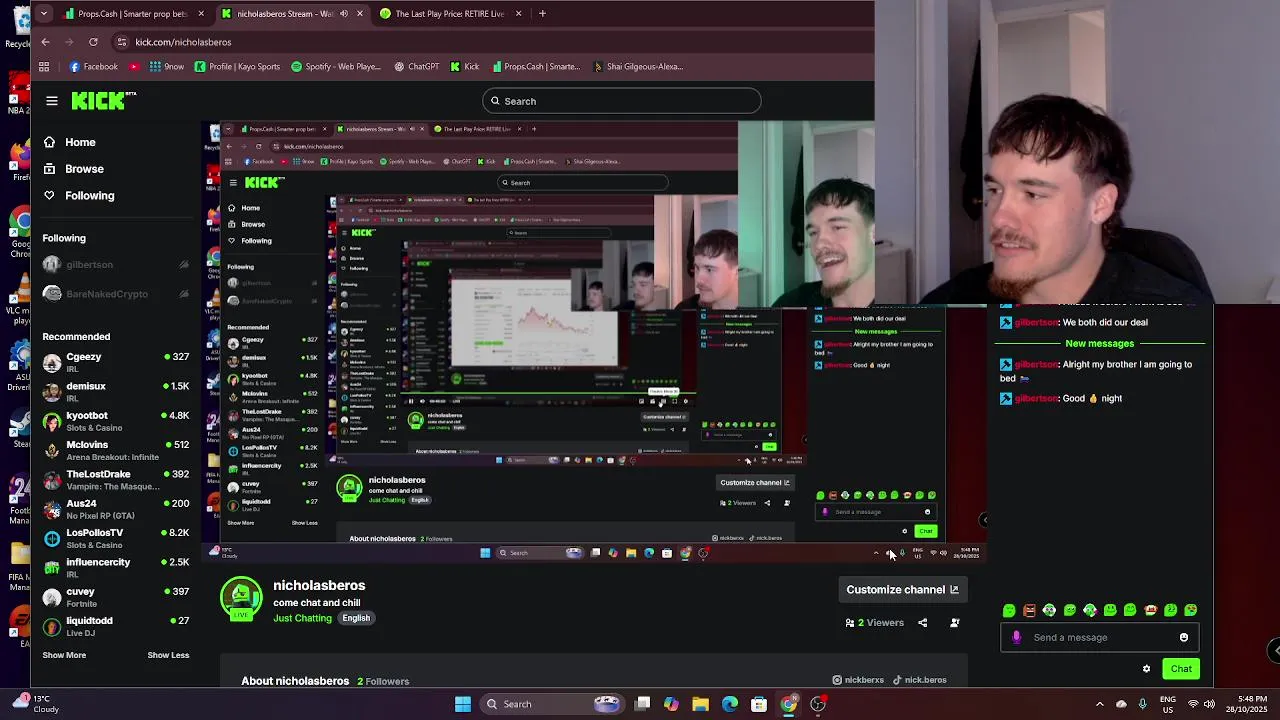
Task: Open the 9now bookmark
Action: click(167, 67)
